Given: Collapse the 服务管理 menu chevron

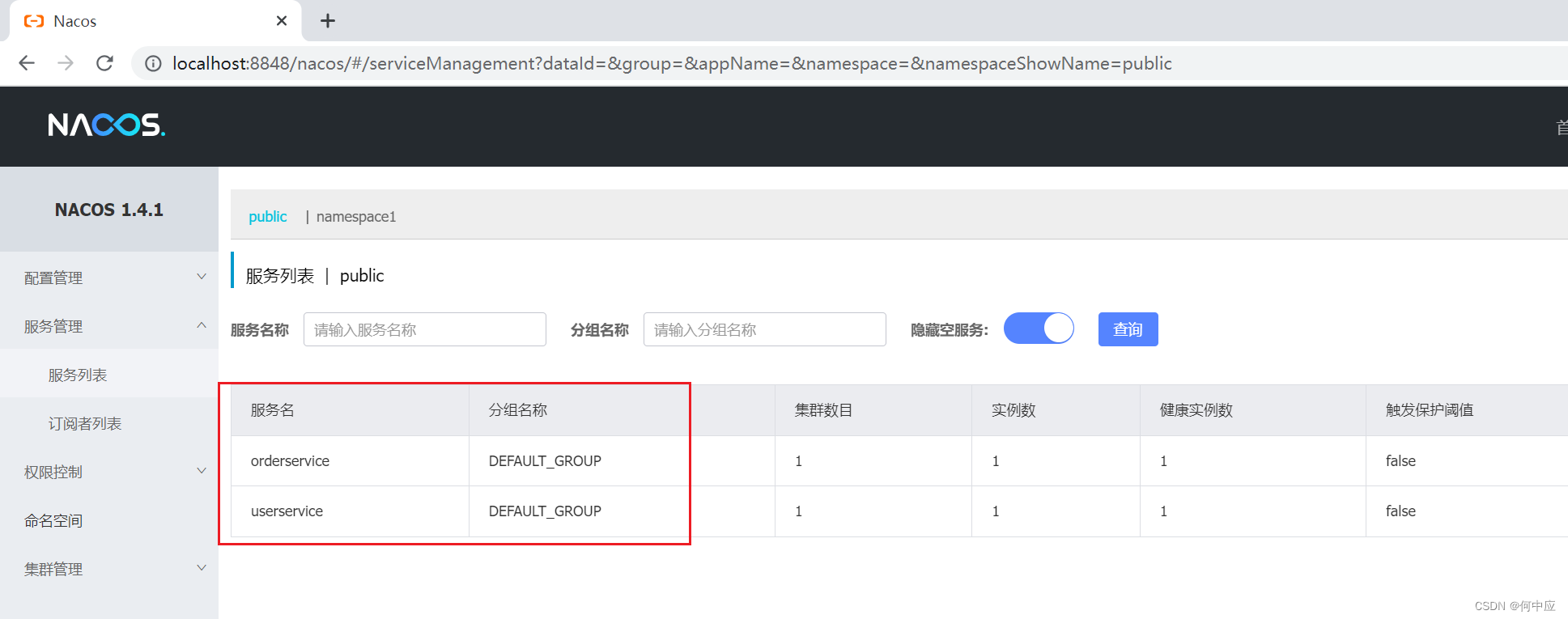Looking at the screenshot, I should coord(202,325).
